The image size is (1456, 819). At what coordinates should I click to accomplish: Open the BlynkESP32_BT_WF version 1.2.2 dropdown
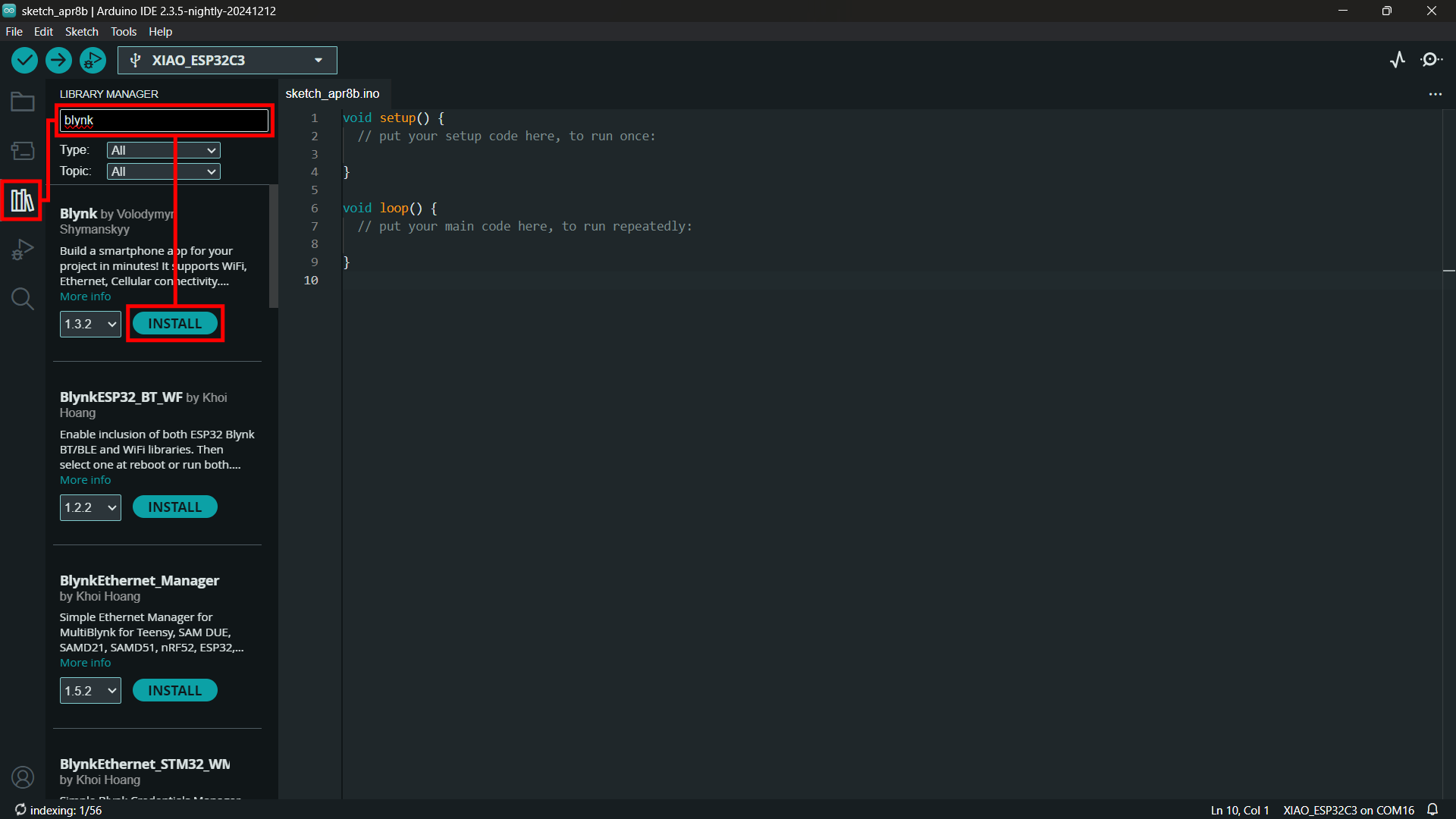click(x=90, y=507)
